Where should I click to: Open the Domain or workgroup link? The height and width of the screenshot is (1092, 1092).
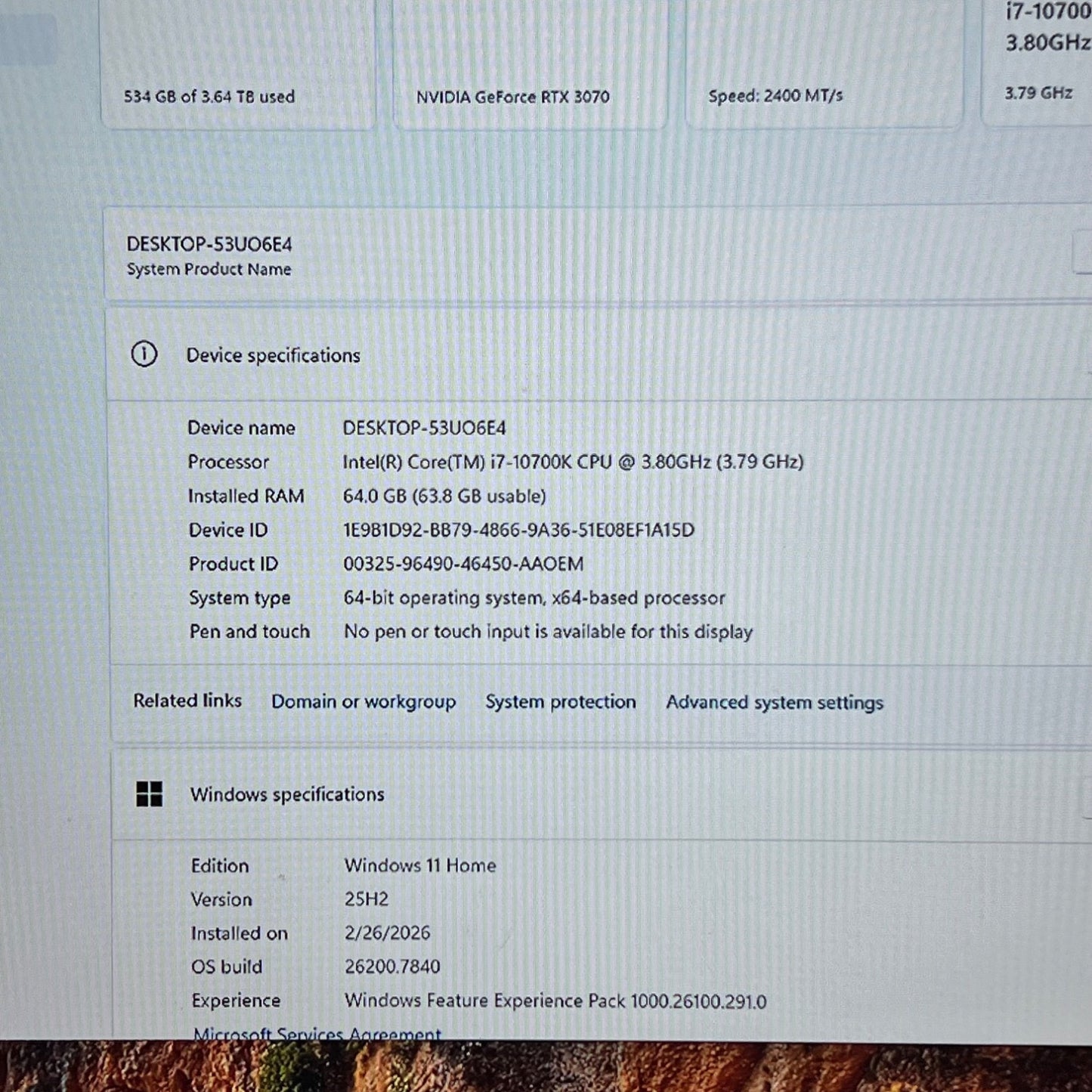coord(363,702)
